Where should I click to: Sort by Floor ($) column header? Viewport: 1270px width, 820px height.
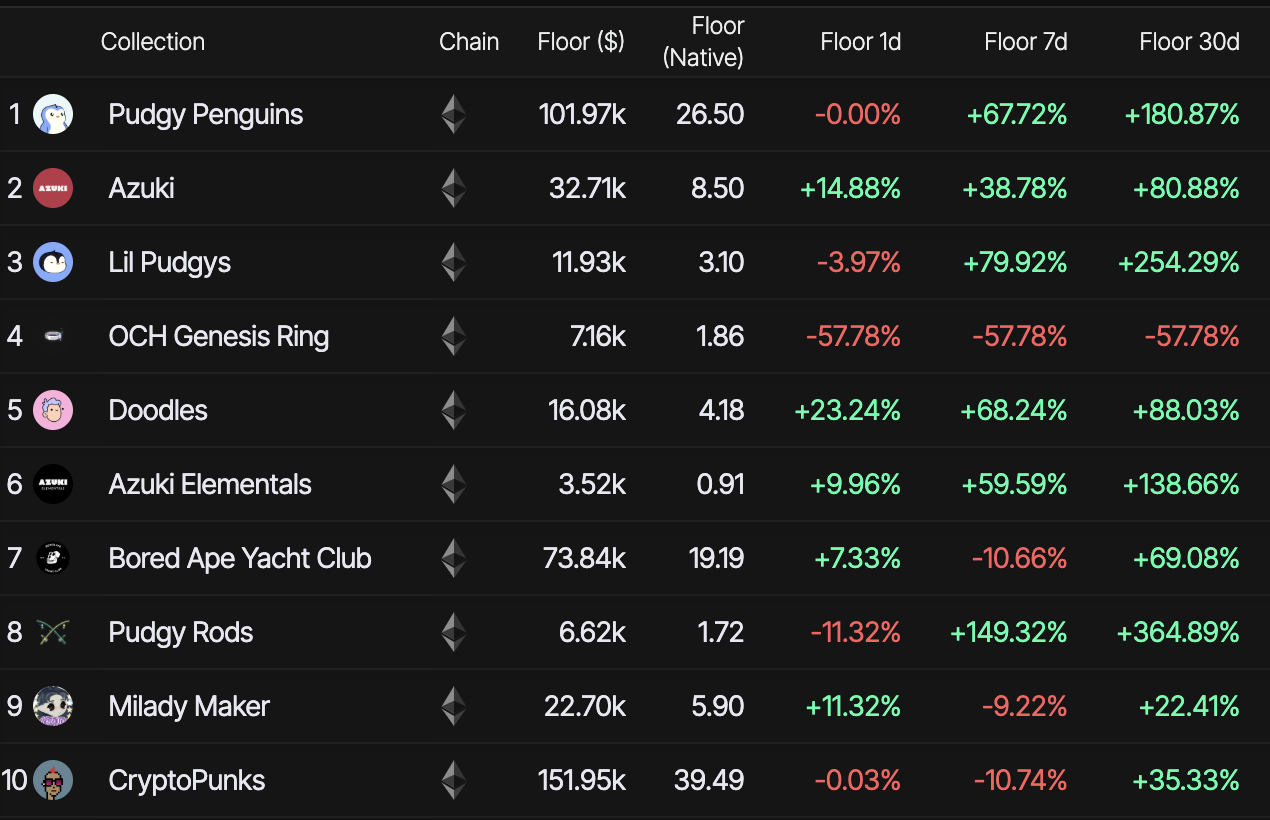coord(581,42)
